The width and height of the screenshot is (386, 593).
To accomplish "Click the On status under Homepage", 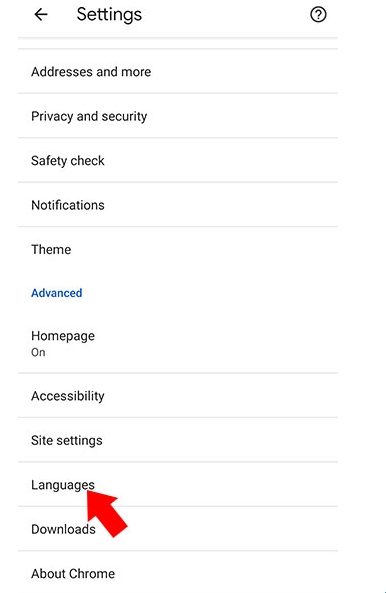I will point(38,352).
